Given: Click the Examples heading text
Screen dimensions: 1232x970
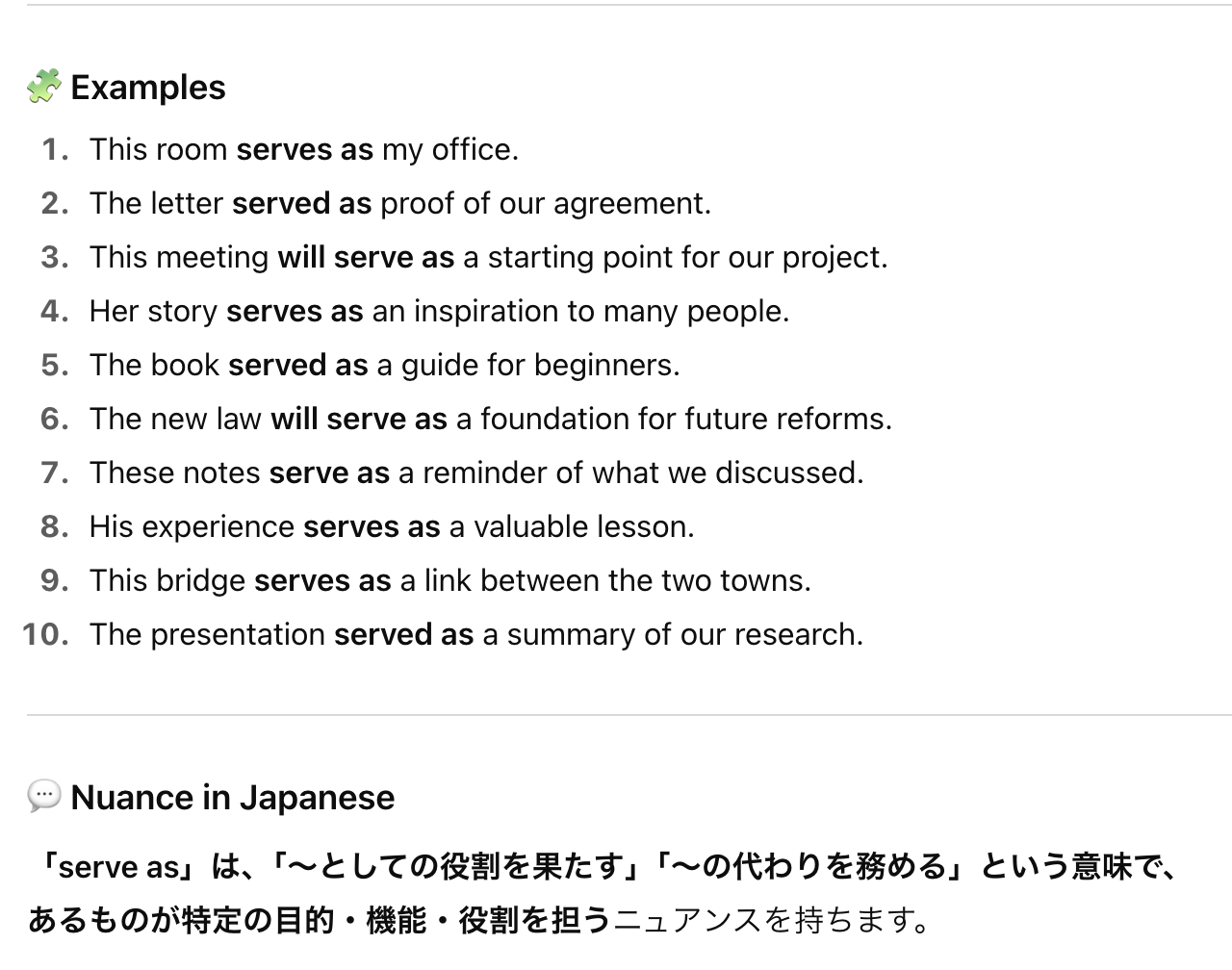Looking at the screenshot, I should (x=148, y=88).
